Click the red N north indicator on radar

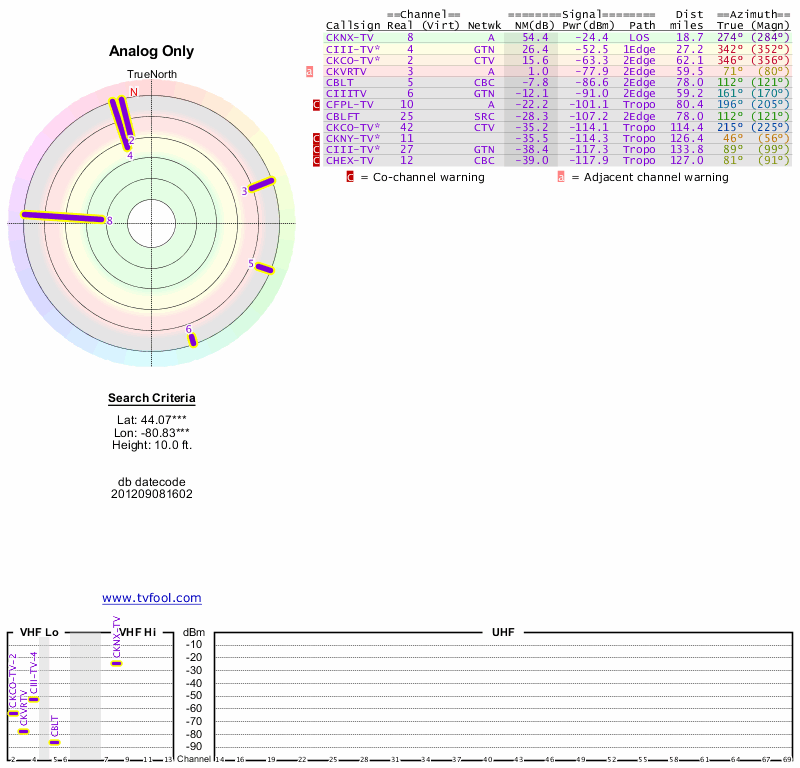pos(133,92)
